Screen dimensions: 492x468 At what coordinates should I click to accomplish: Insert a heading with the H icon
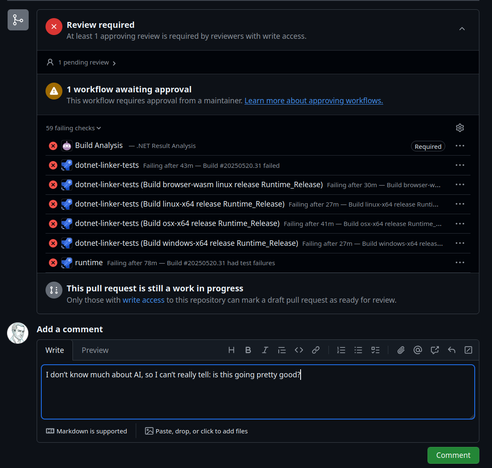pos(231,350)
